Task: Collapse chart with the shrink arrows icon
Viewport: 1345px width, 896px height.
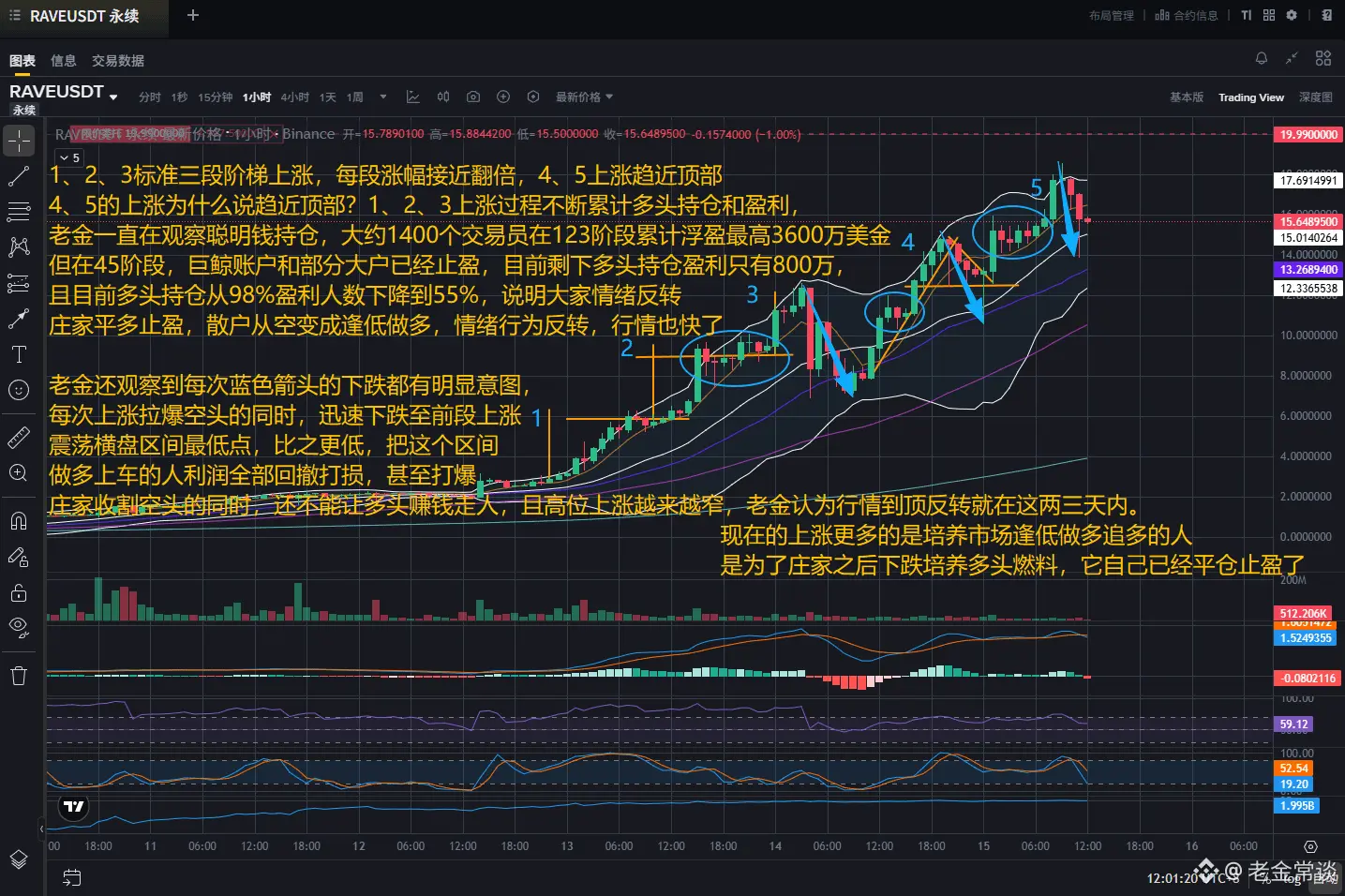Action: tap(1292, 59)
